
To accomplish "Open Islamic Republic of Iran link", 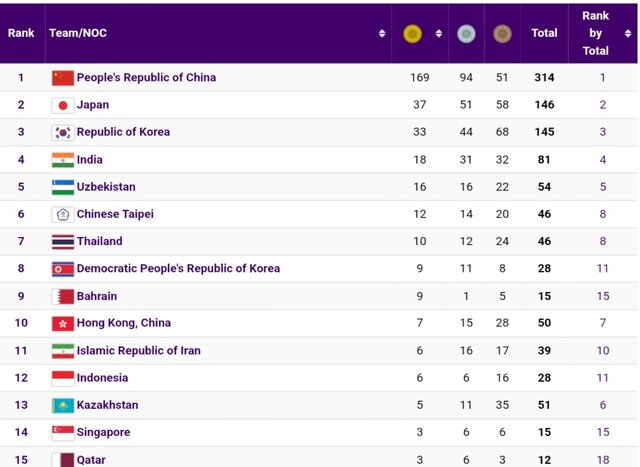I will (x=138, y=351).
